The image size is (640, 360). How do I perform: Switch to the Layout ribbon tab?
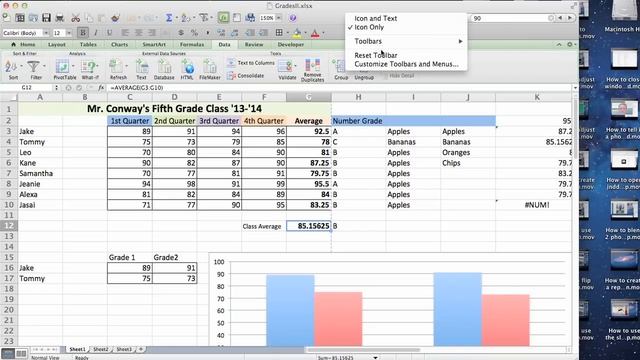tap(57, 44)
